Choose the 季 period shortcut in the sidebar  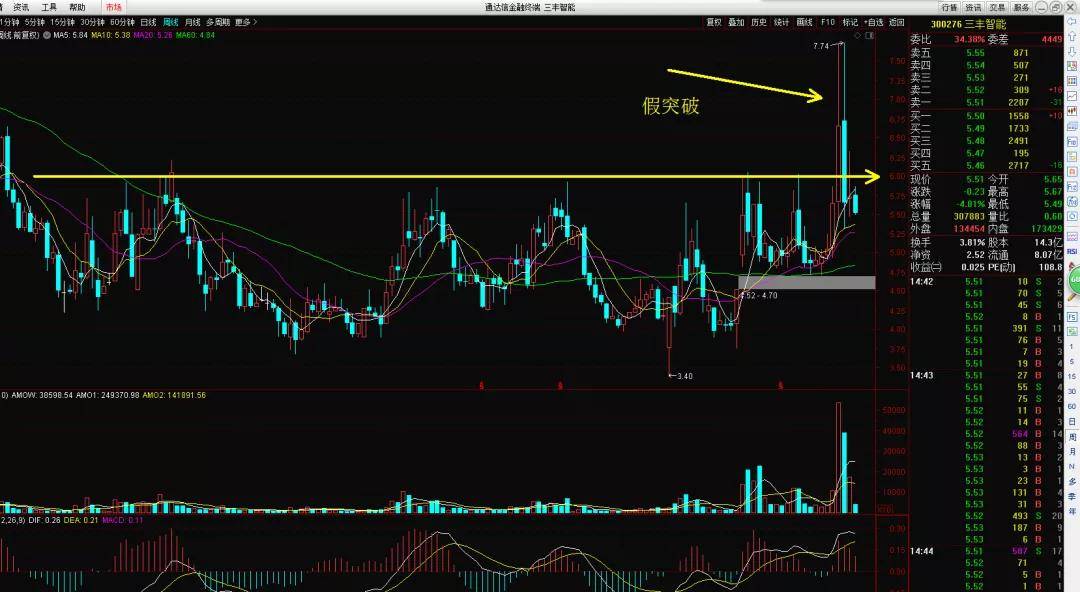(1072, 496)
